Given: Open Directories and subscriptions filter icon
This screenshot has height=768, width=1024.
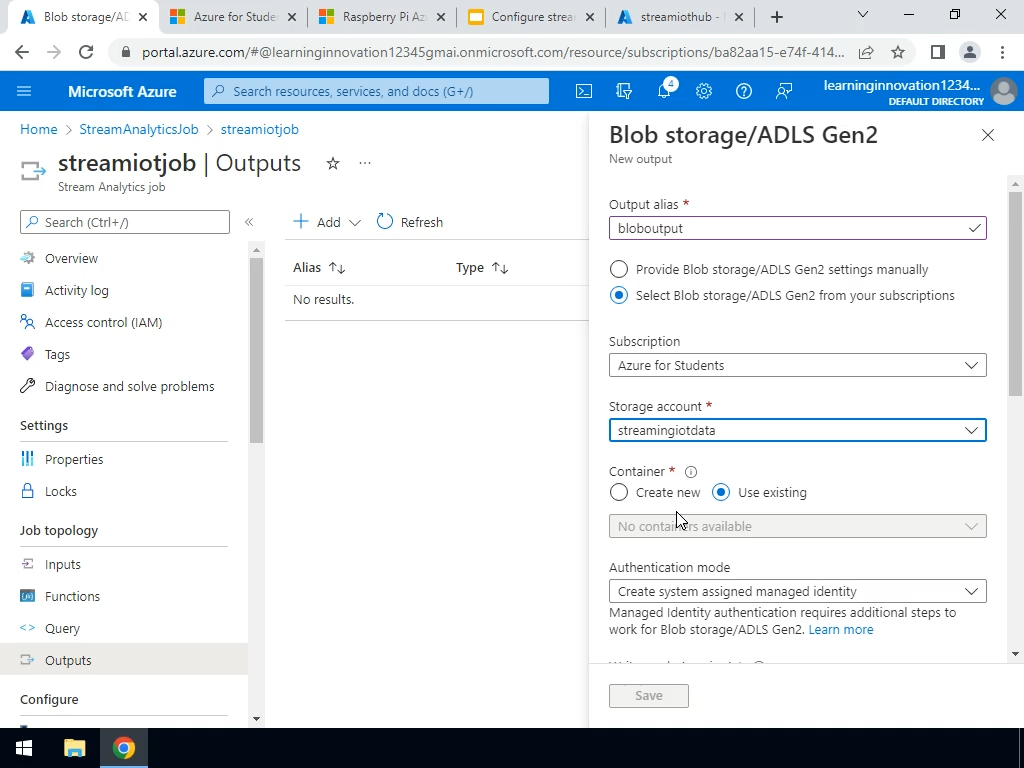Looking at the screenshot, I should pos(624,91).
